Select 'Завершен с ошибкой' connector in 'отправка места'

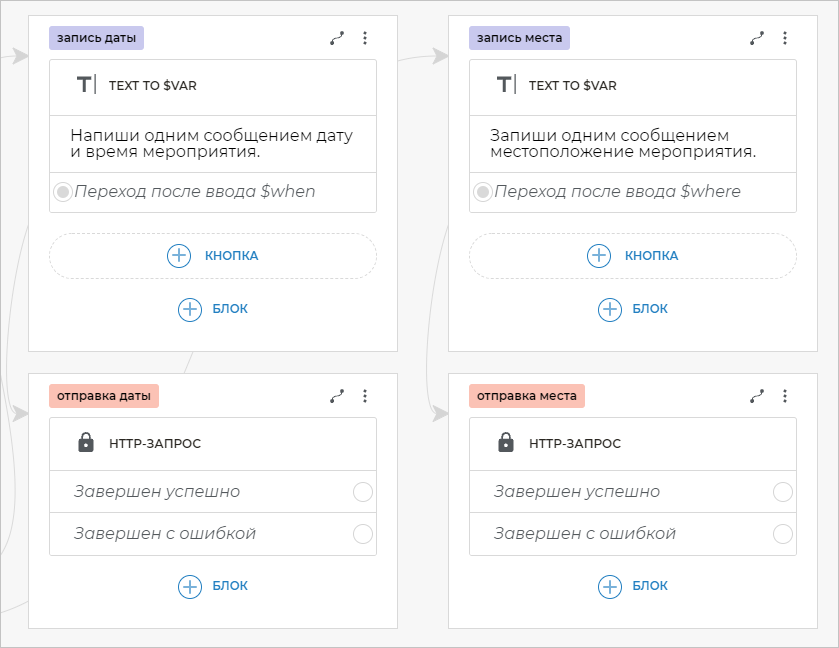(x=782, y=533)
